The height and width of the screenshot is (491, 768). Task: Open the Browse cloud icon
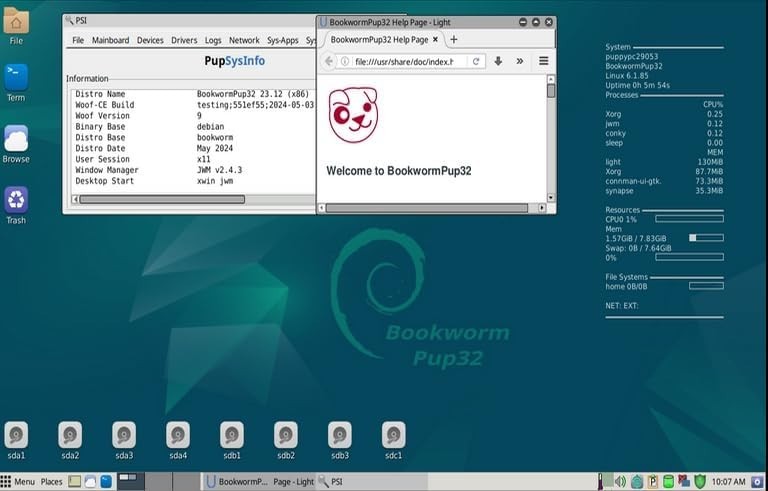pos(16,139)
